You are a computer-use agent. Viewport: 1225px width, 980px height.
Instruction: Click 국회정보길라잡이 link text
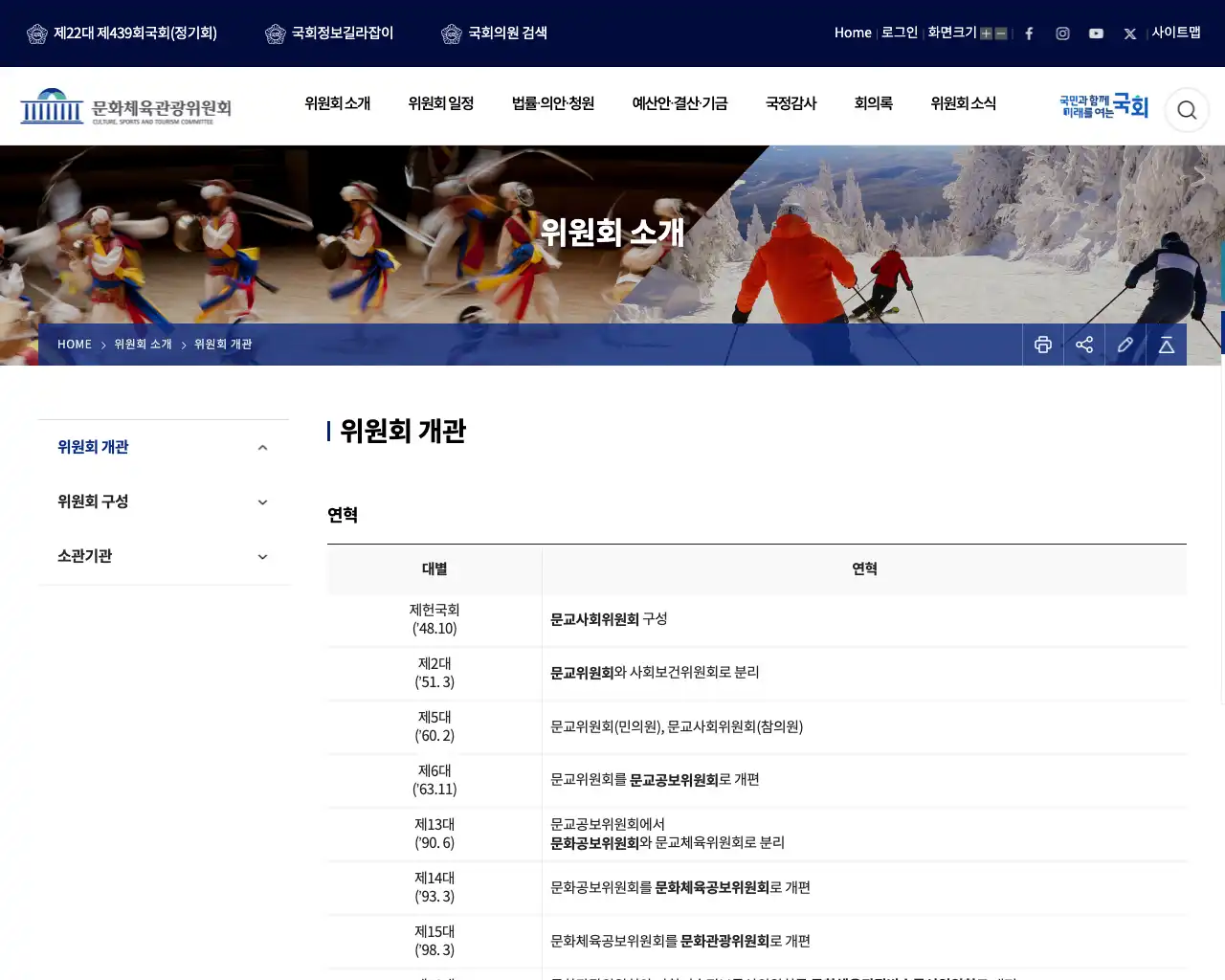[x=343, y=33]
